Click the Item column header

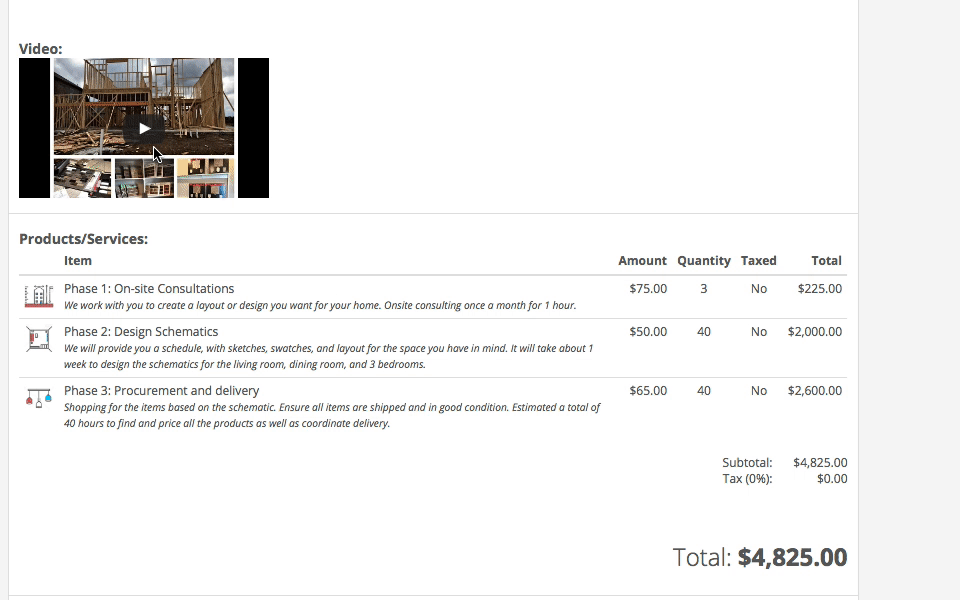[x=78, y=261]
